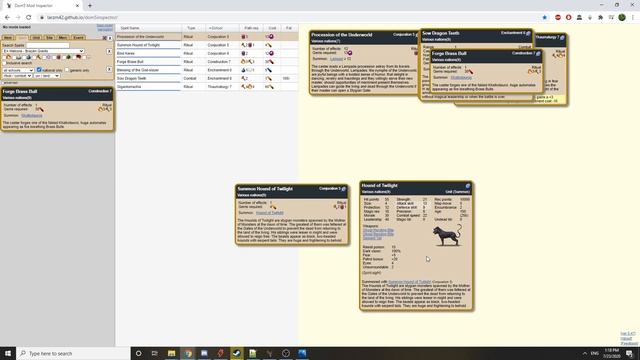Image resolution: width=640 pixels, height=360 pixels.
Task: Click the earth path hammer icon in filters
Action: pos(39,57)
